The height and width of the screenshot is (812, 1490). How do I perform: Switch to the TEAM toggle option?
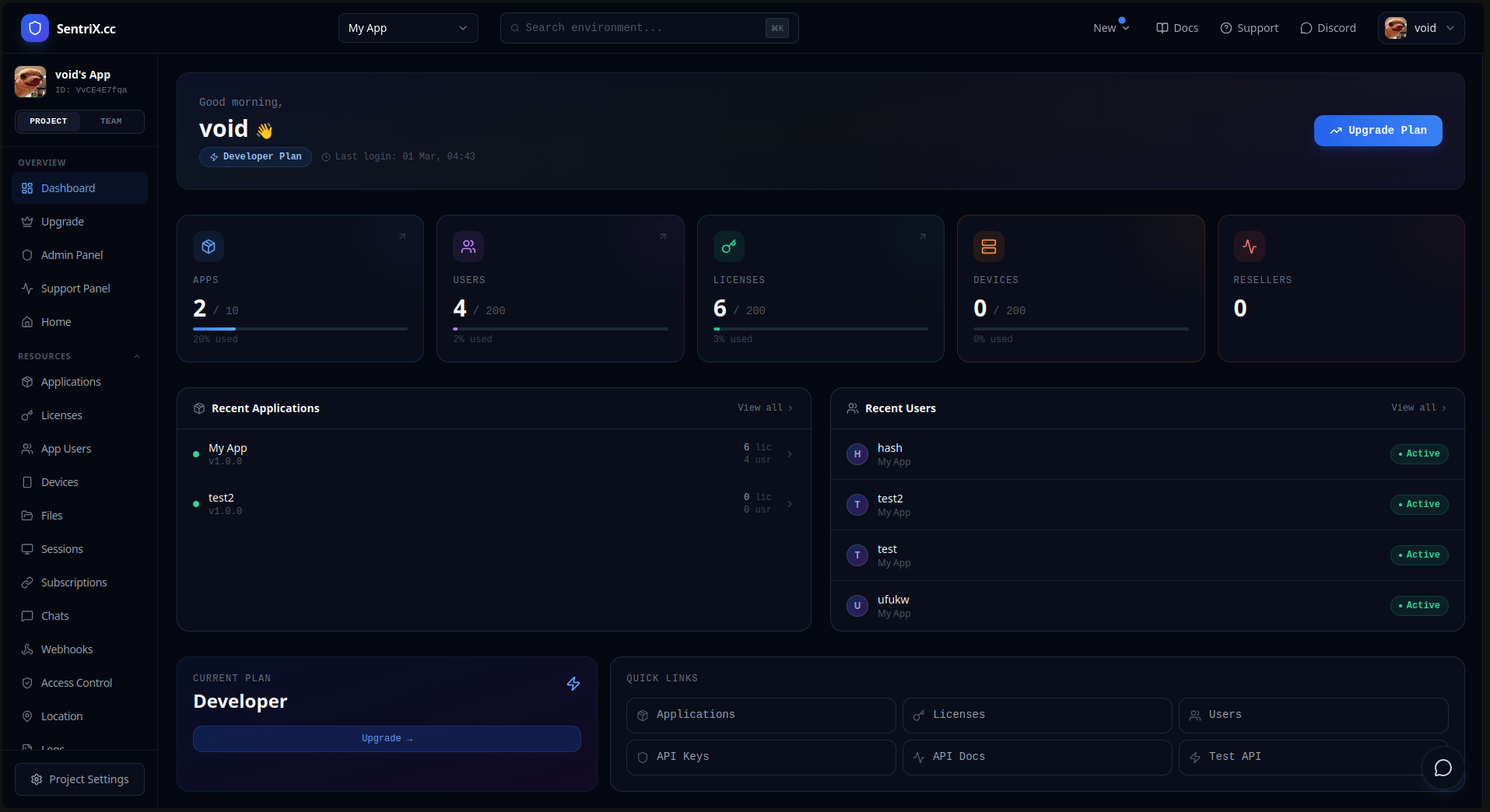point(111,121)
